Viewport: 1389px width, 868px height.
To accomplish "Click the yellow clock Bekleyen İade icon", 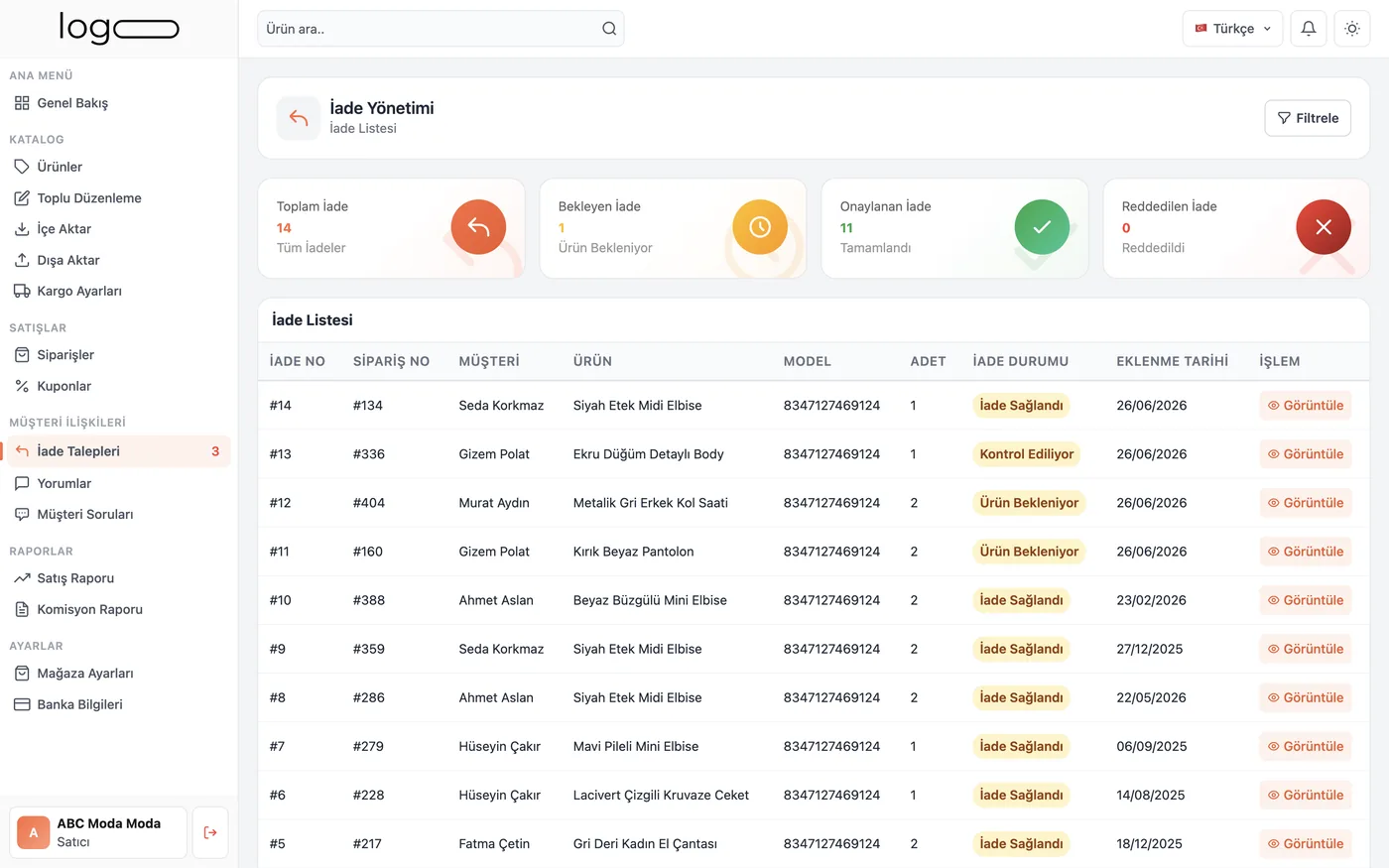I will tap(760, 227).
